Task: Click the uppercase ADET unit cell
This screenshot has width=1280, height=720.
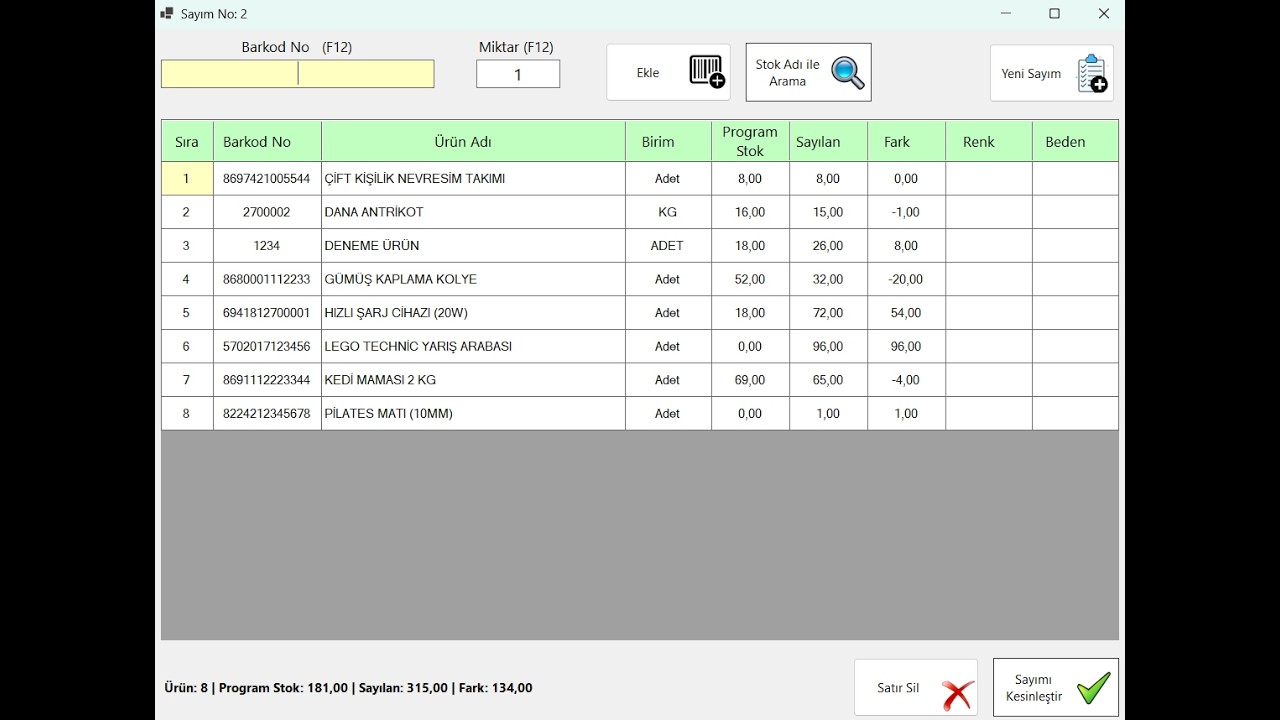Action: [x=668, y=246]
